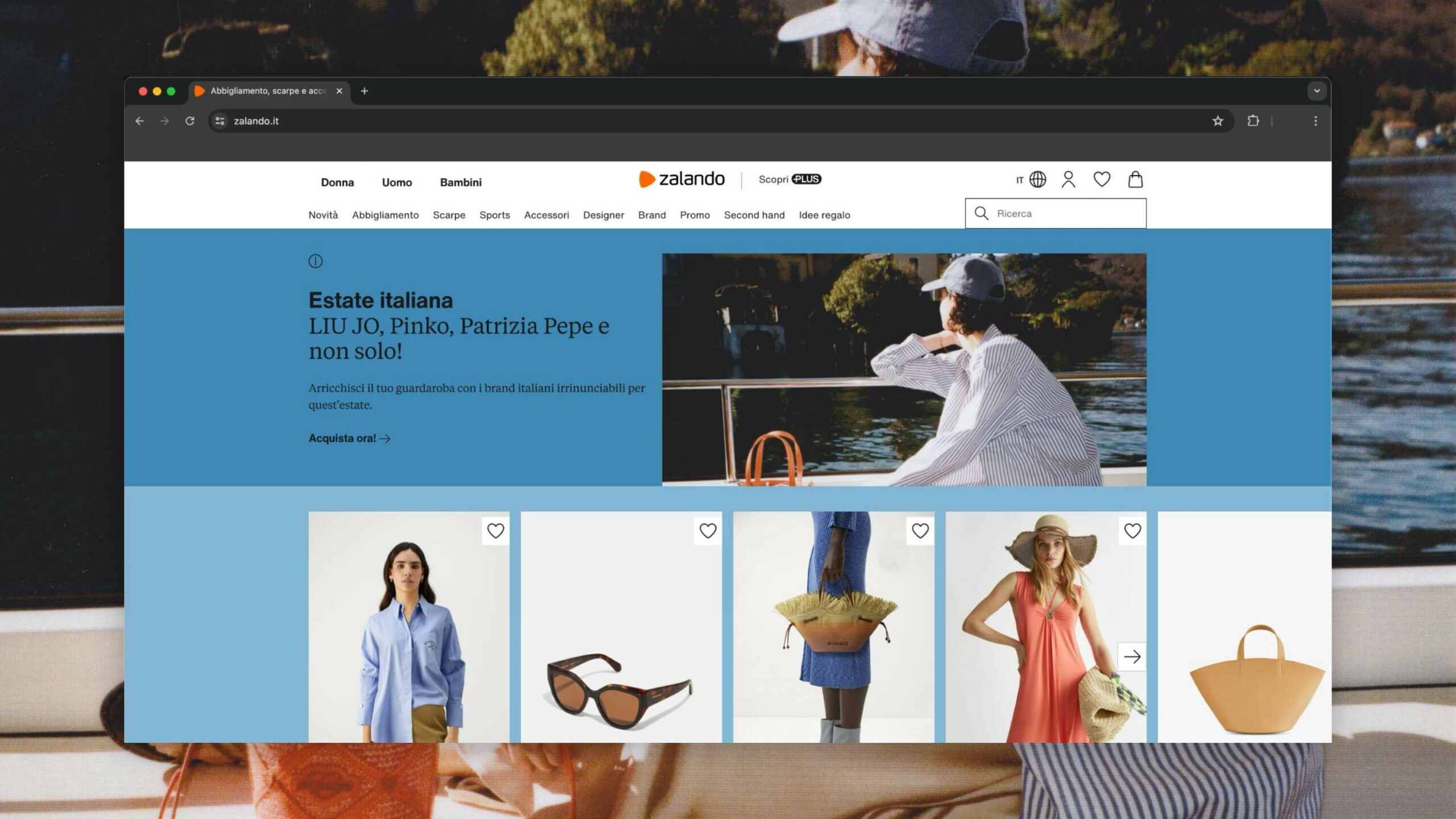Open the Designer menu
The width and height of the screenshot is (1456, 819).
point(603,215)
